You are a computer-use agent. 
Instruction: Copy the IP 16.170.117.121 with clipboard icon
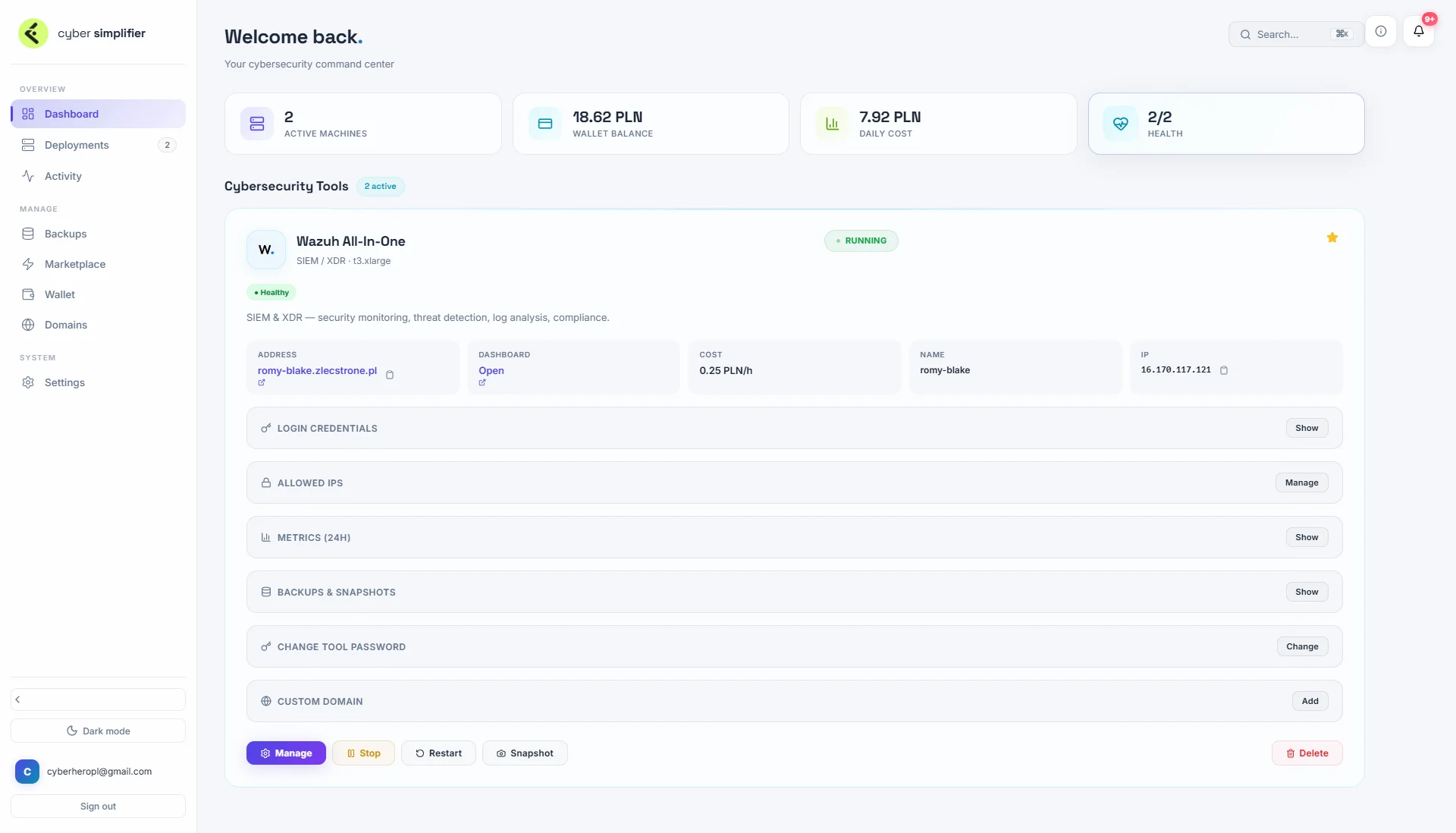(1224, 370)
